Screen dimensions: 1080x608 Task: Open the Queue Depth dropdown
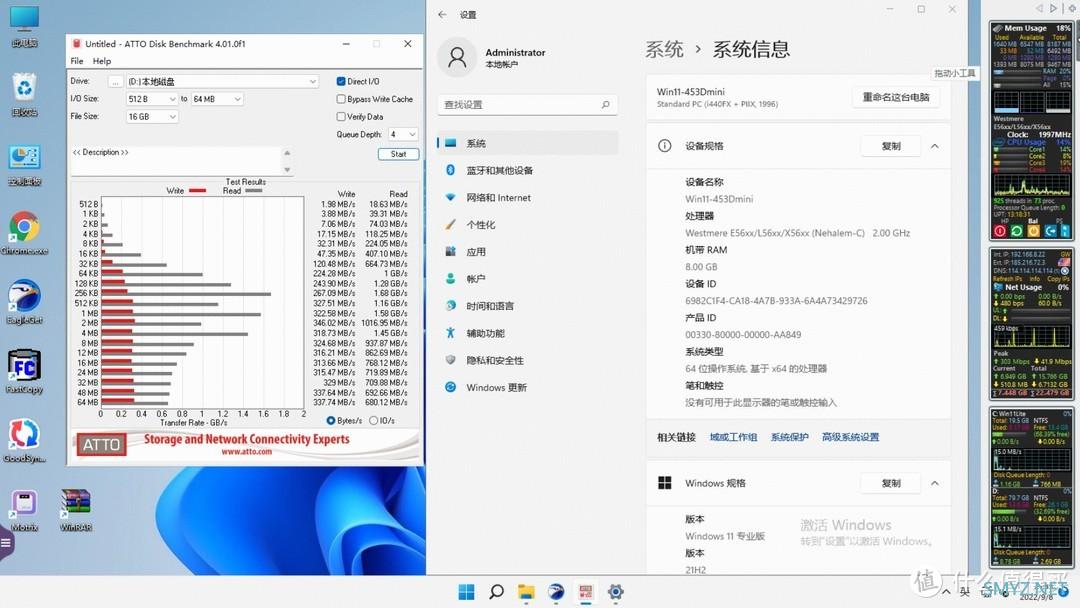click(403, 134)
